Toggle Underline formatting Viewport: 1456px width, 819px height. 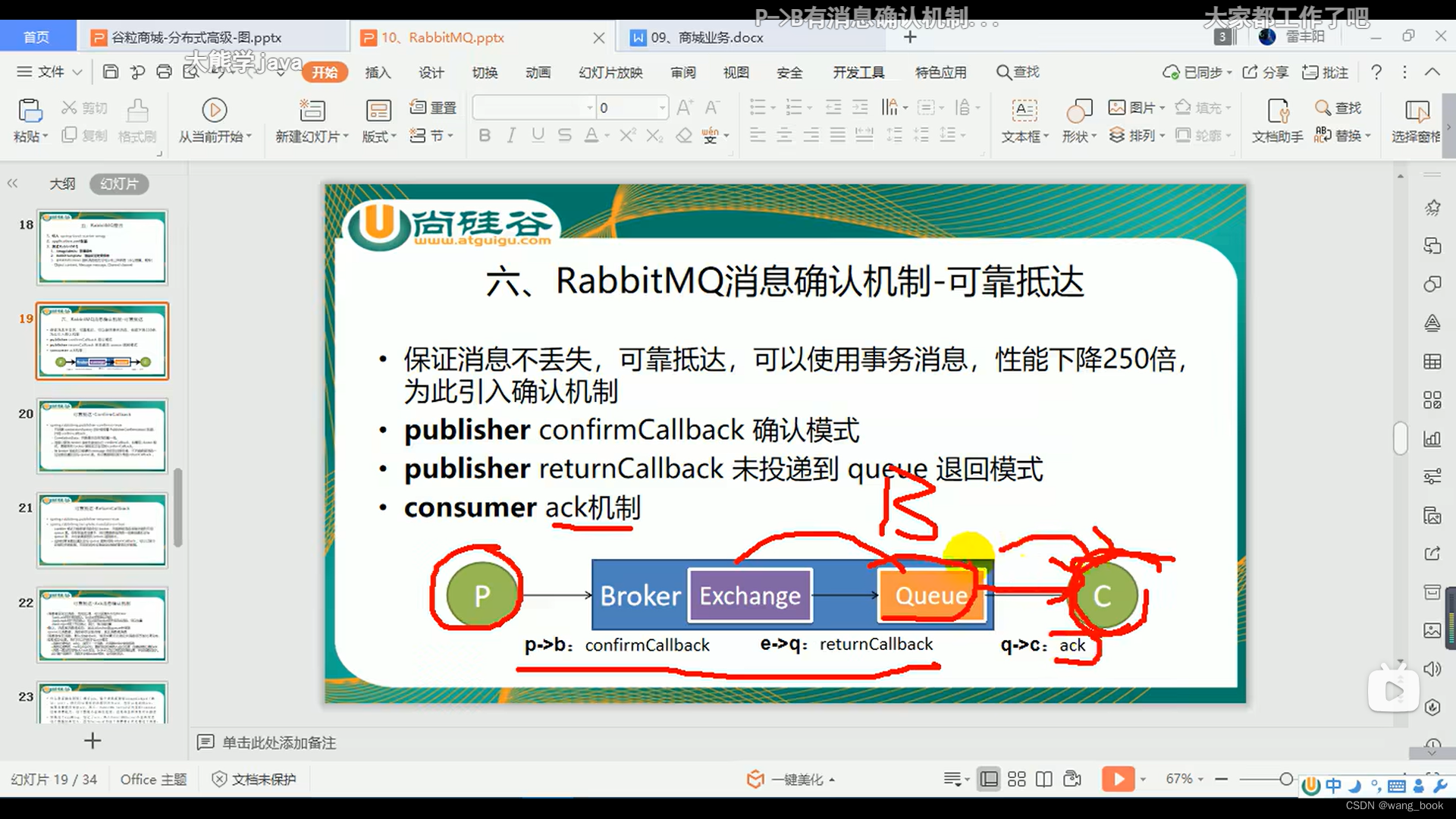click(538, 136)
